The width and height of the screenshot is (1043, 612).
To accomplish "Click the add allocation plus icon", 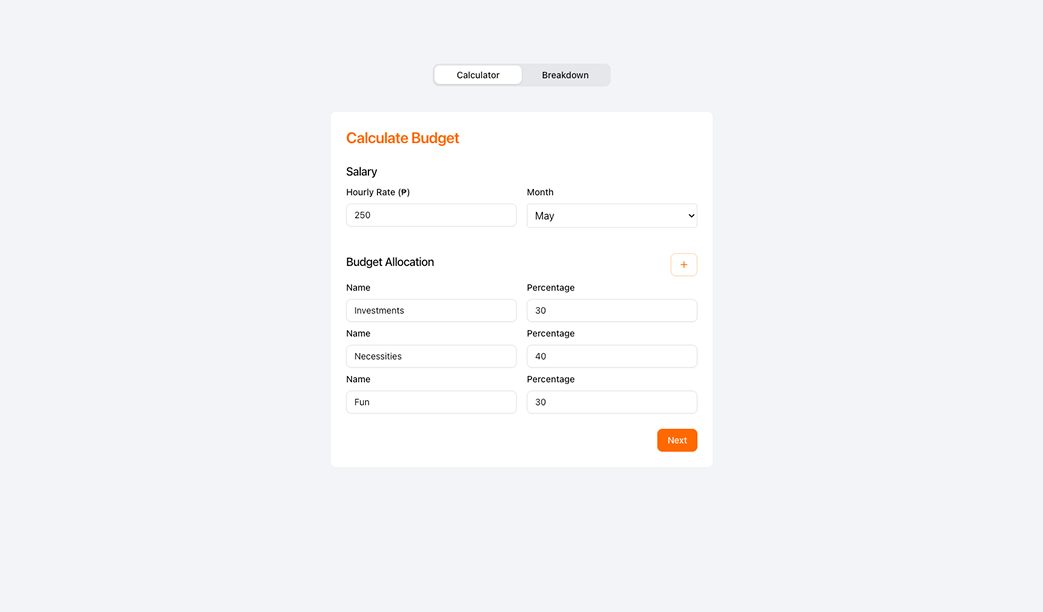I will point(683,264).
